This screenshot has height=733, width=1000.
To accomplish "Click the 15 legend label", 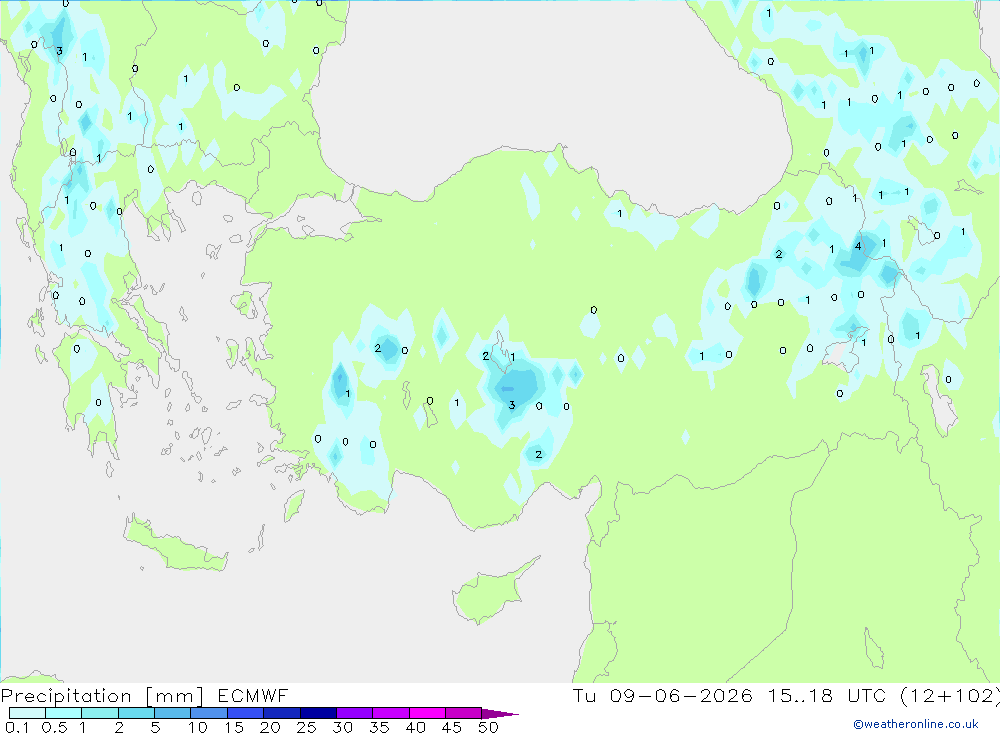I will [234, 727].
